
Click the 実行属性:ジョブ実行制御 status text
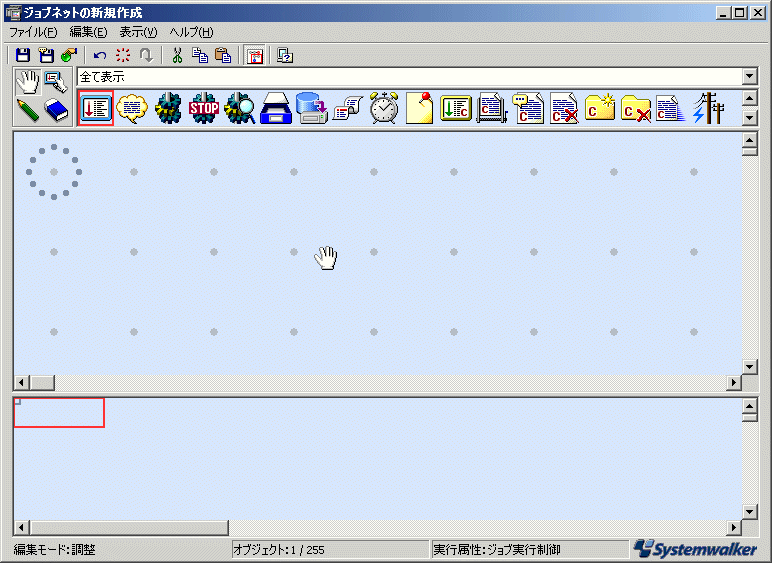pyautogui.click(x=497, y=549)
